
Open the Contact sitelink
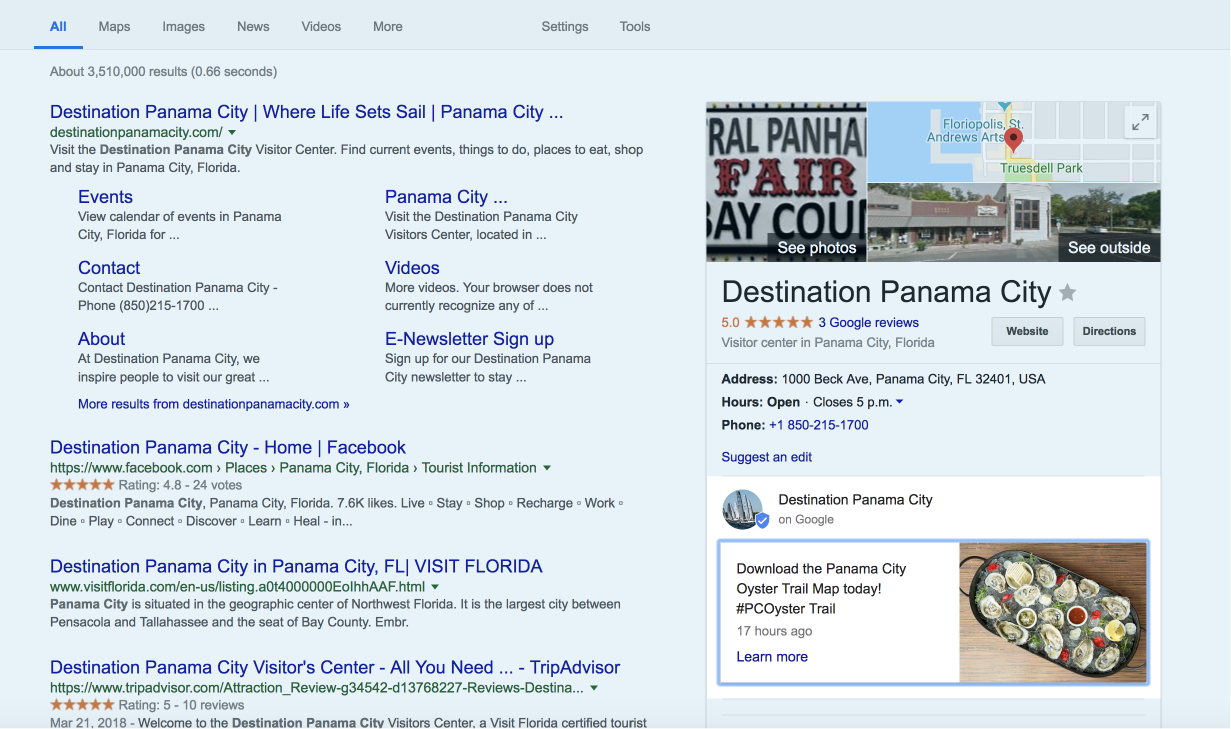coord(109,268)
